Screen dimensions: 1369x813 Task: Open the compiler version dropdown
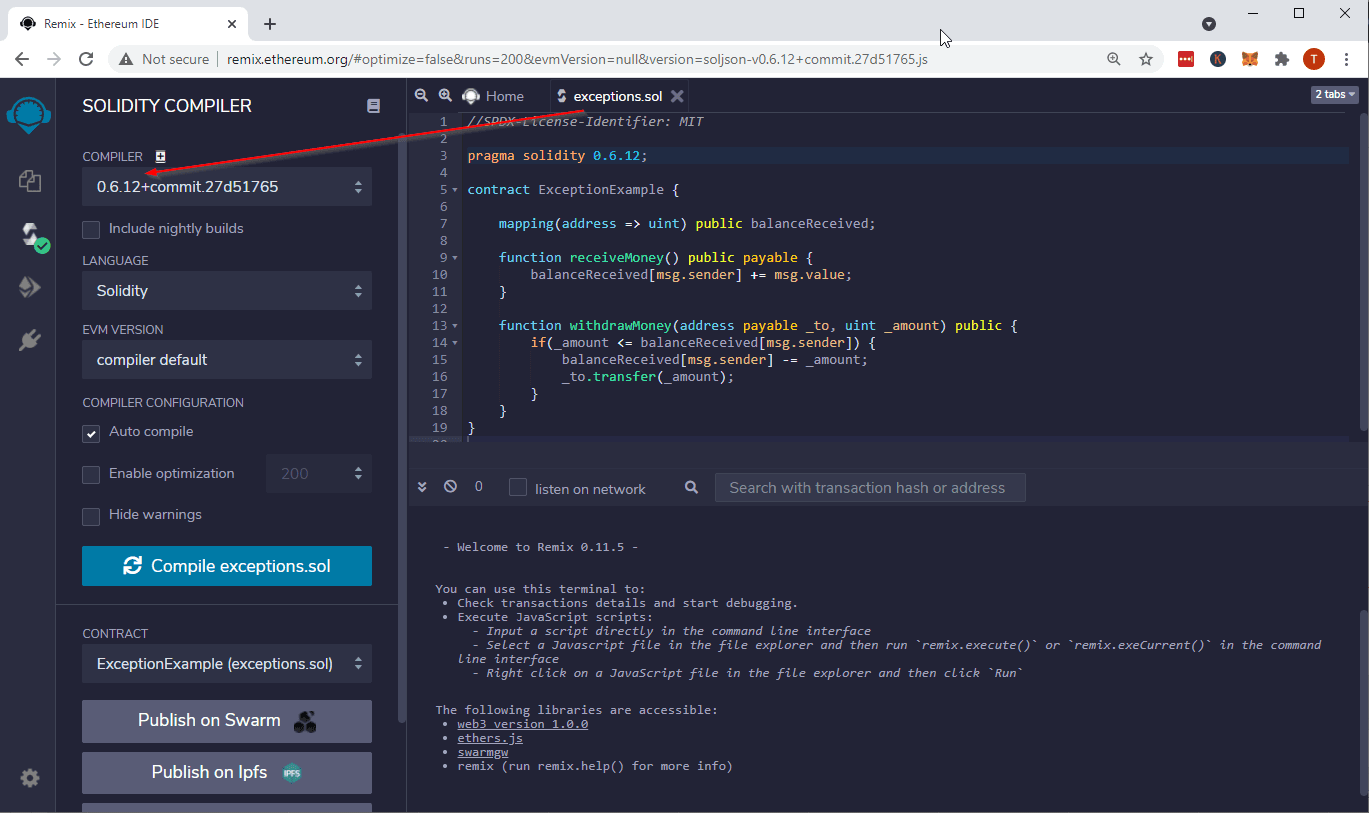[227, 187]
